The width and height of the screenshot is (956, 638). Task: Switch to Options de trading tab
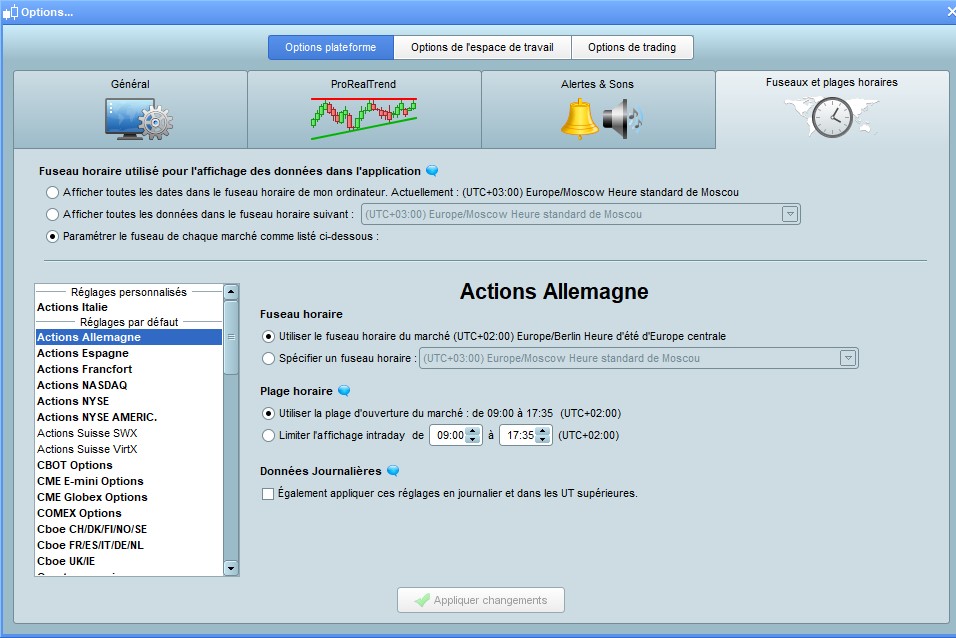coord(632,47)
